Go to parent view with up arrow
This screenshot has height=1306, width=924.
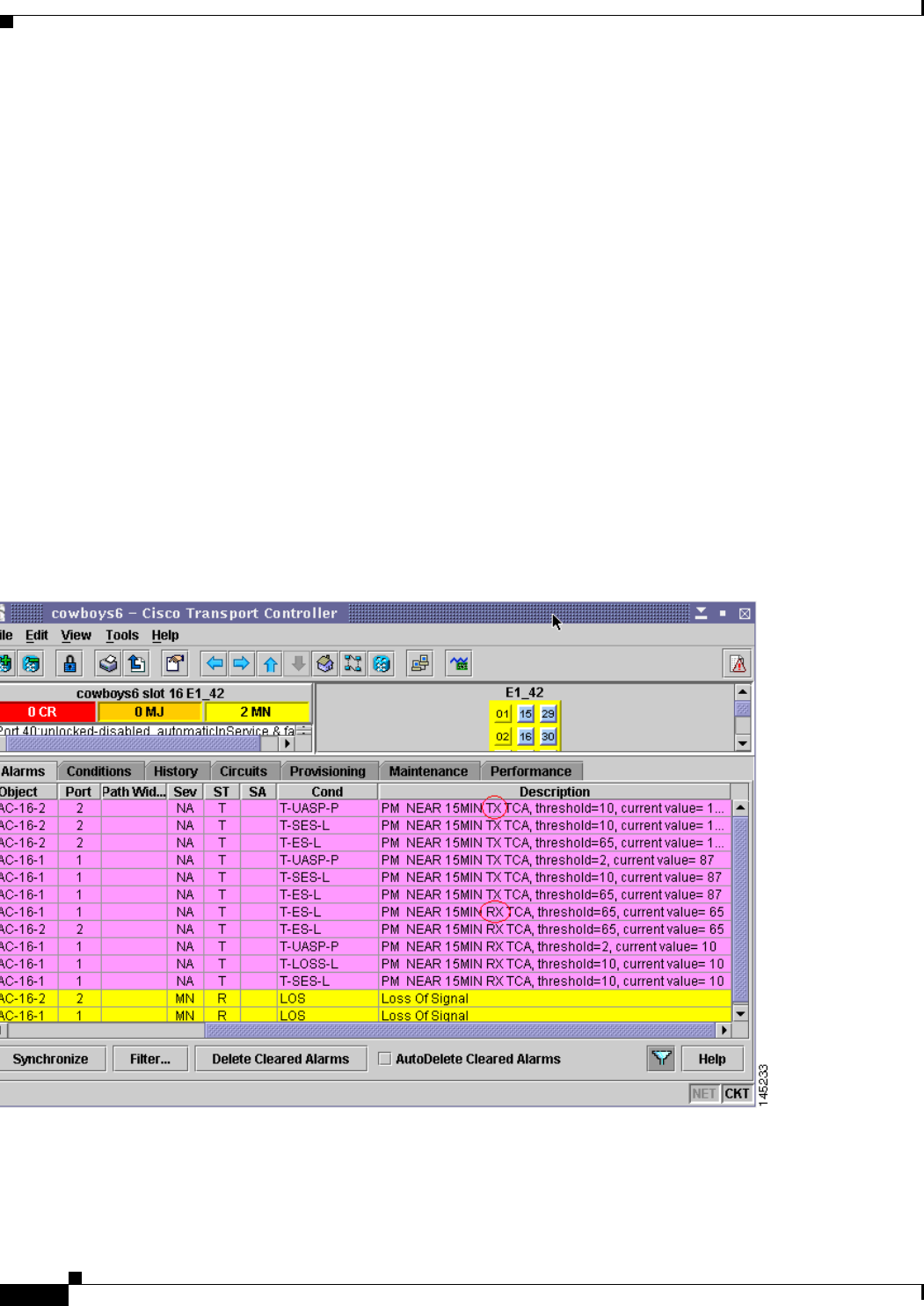[x=270, y=664]
